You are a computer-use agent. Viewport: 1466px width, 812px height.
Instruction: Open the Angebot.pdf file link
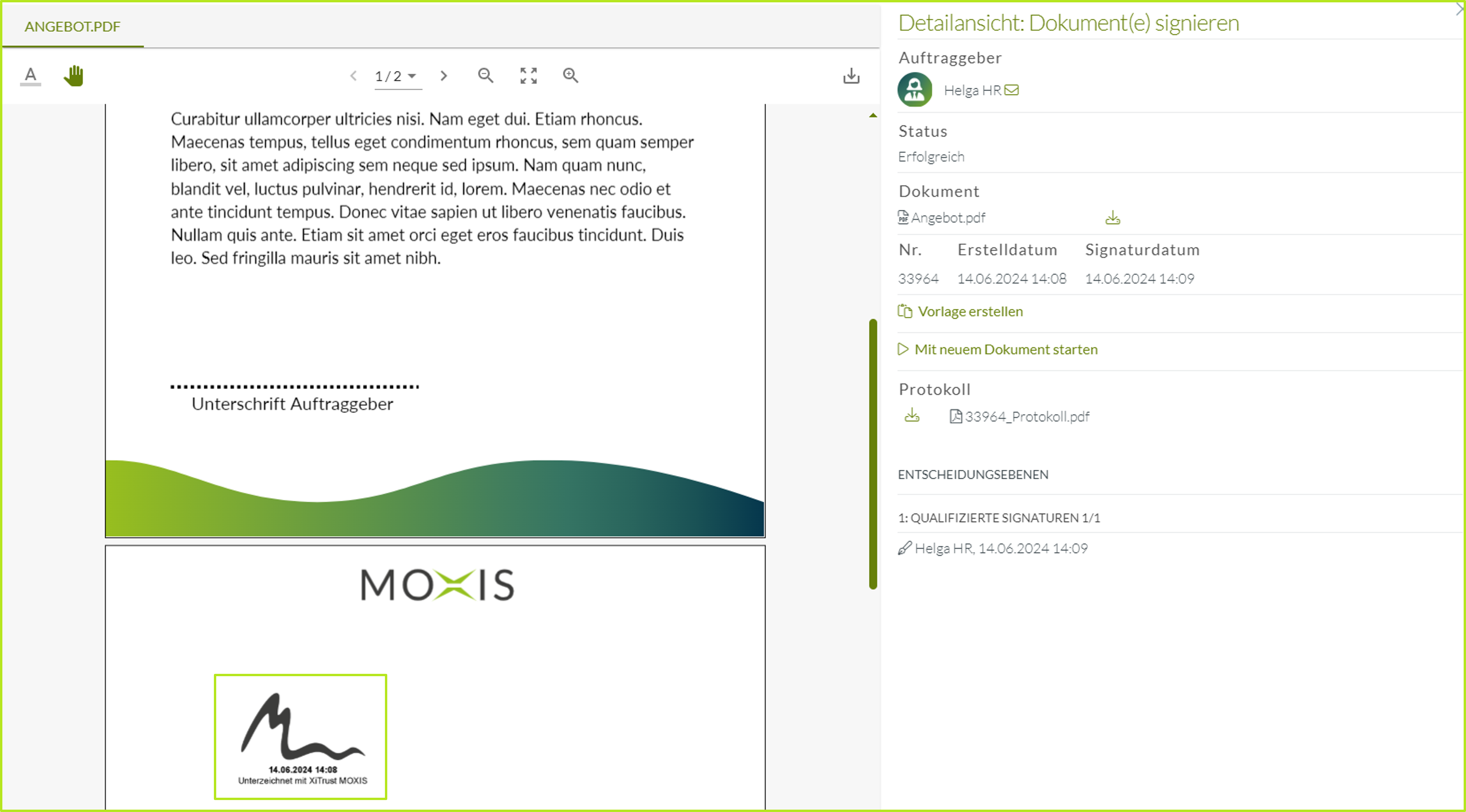click(x=948, y=218)
